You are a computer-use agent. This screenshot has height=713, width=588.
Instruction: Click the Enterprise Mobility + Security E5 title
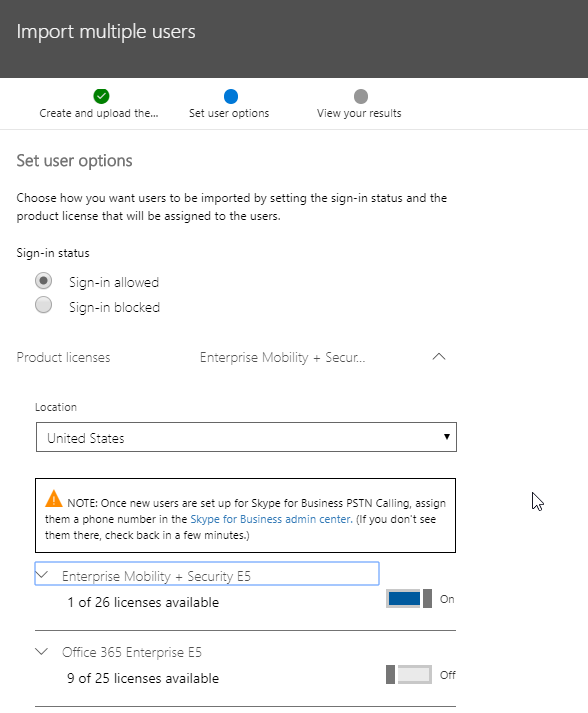[x=156, y=576]
